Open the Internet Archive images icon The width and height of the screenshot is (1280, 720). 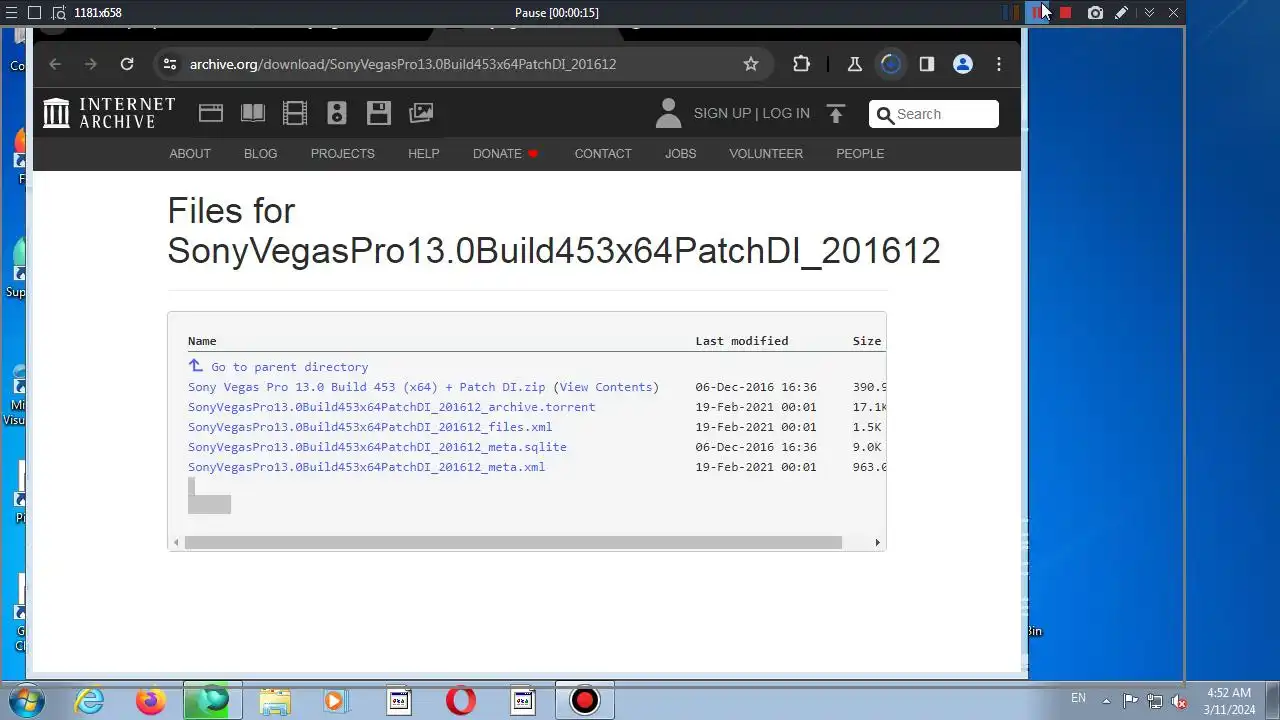pyautogui.click(x=421, y=113)
